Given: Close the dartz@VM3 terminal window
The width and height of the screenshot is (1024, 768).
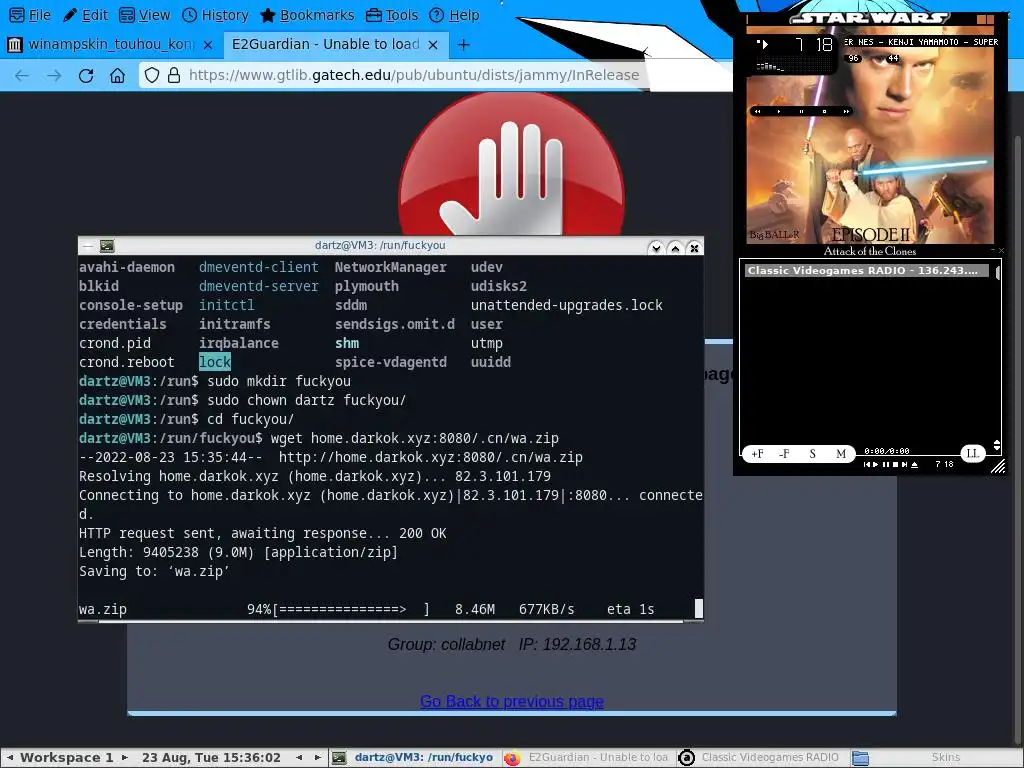Looking at the screenshot, I should point(694,248).
